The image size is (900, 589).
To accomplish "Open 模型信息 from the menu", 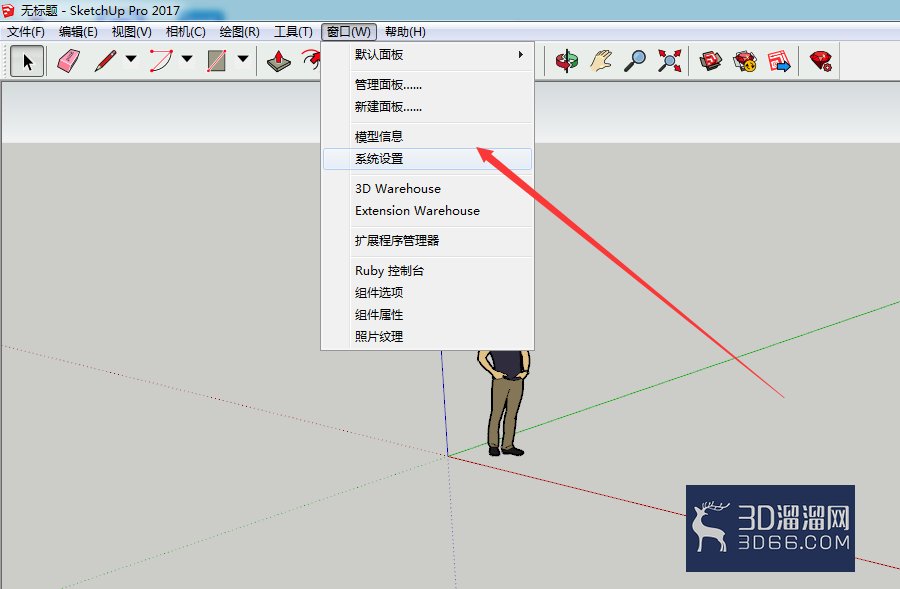I will point(428,137).
